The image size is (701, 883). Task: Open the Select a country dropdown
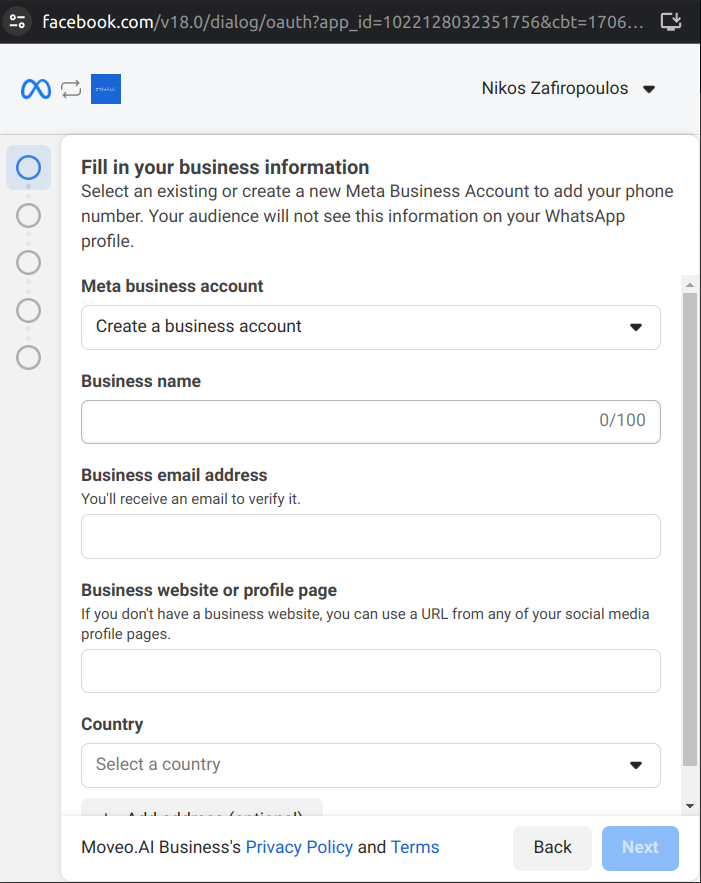370,765
